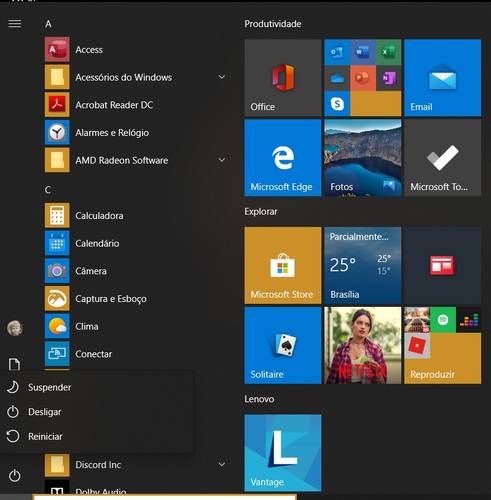This screenshot has height=500, width=491.
Task: Click the Lenovo group title
Action: 259,399
